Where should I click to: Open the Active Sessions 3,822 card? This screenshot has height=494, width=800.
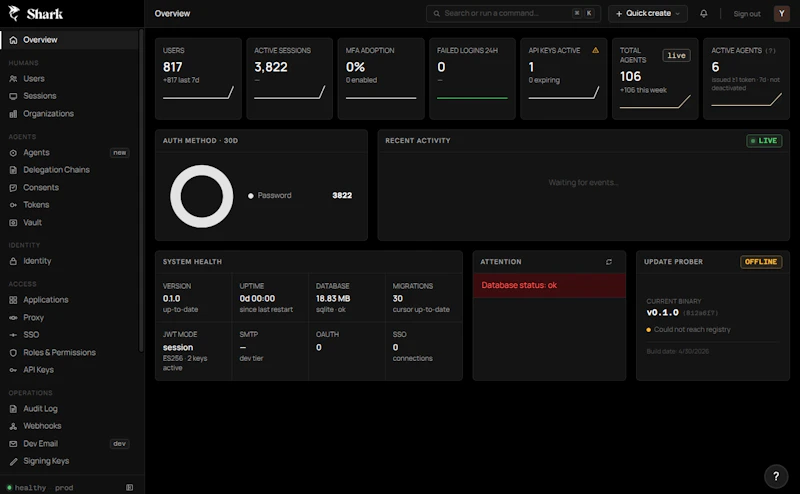[289, 79]
